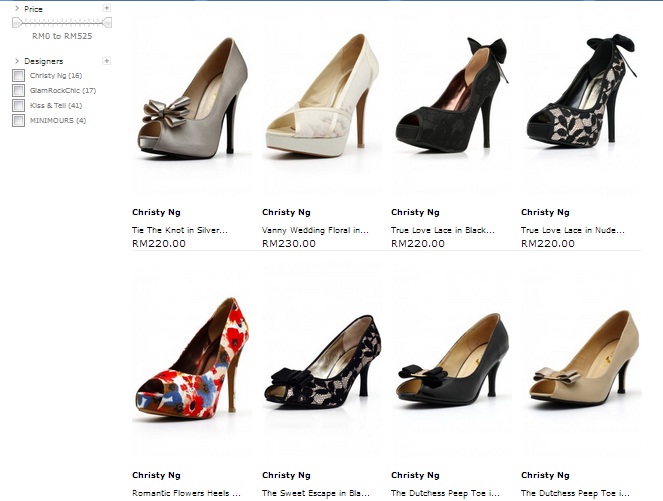Tick the Christy Ng (16) checkbox
This screenshot has width=663, height=501.
19,76
